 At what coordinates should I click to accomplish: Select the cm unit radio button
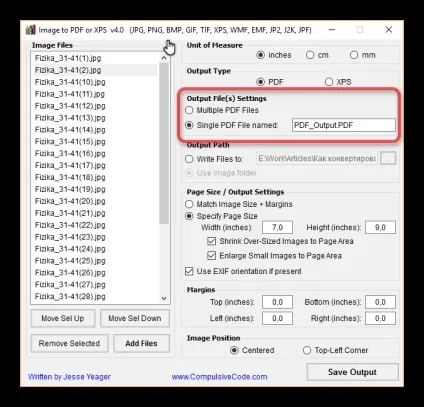point(310,55)
